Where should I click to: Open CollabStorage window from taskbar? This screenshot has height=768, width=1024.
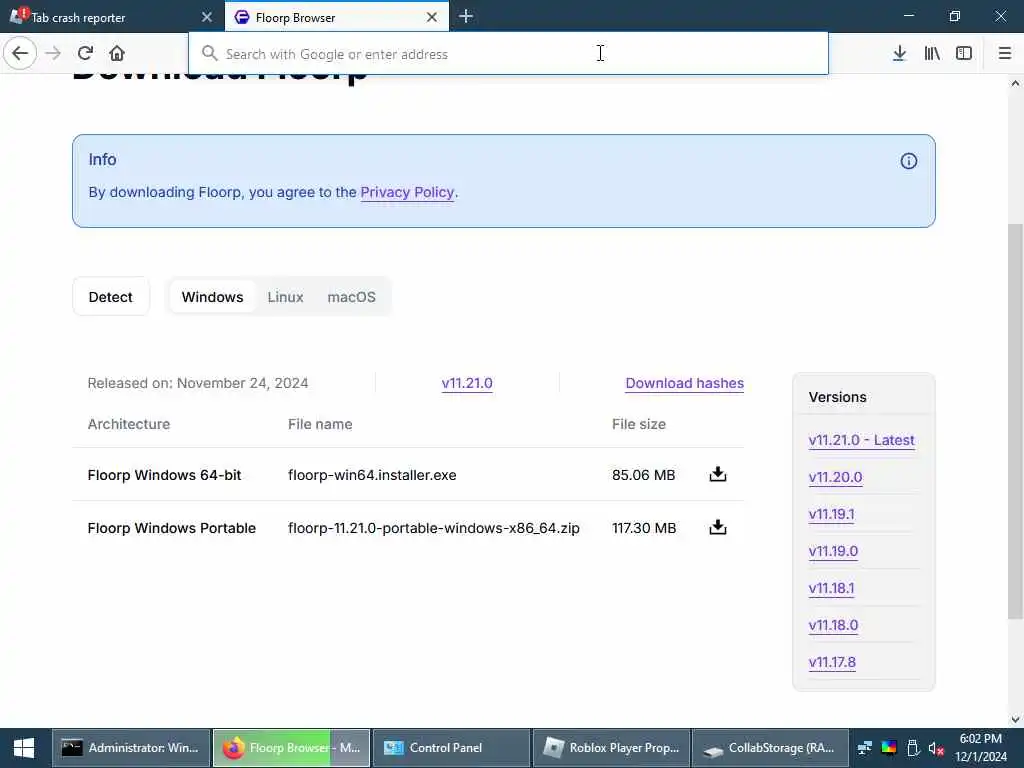tap(771, 748)
